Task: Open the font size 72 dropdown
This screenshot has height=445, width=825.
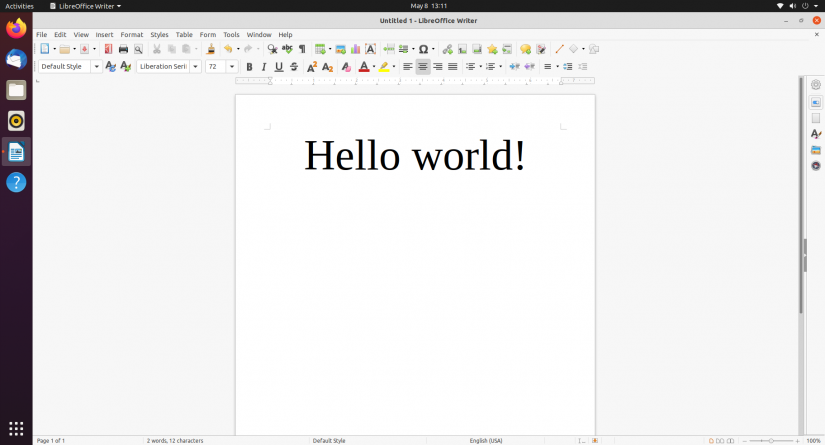Action: pyautogui.click(x=232, y=67)
